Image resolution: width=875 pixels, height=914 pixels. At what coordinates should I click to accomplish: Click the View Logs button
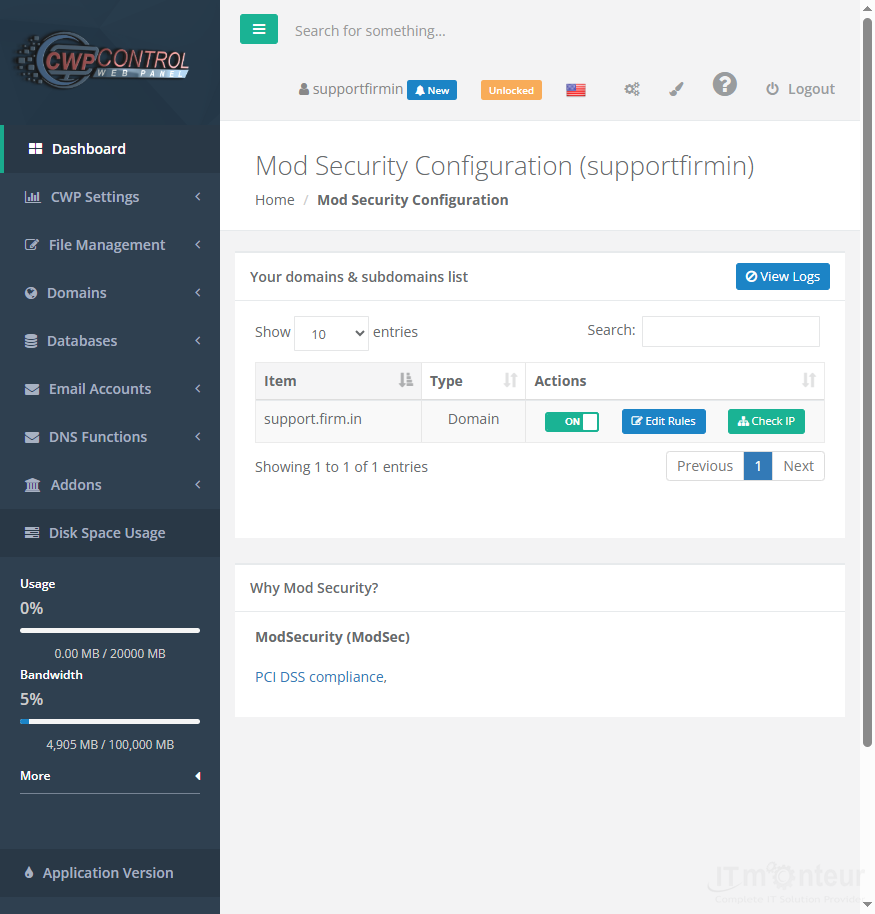[782, 276]
